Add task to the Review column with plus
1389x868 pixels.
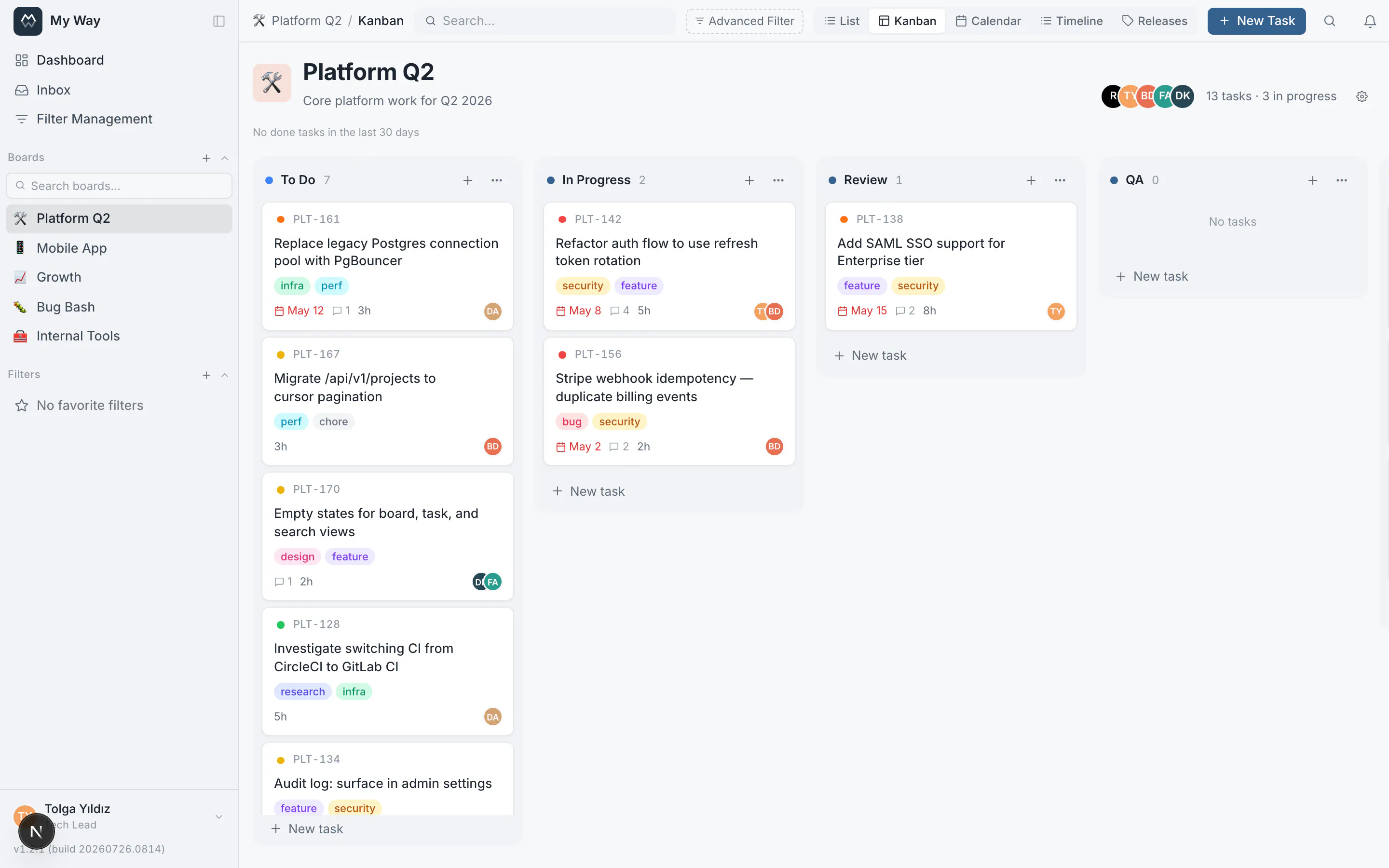click(1031, 180)
